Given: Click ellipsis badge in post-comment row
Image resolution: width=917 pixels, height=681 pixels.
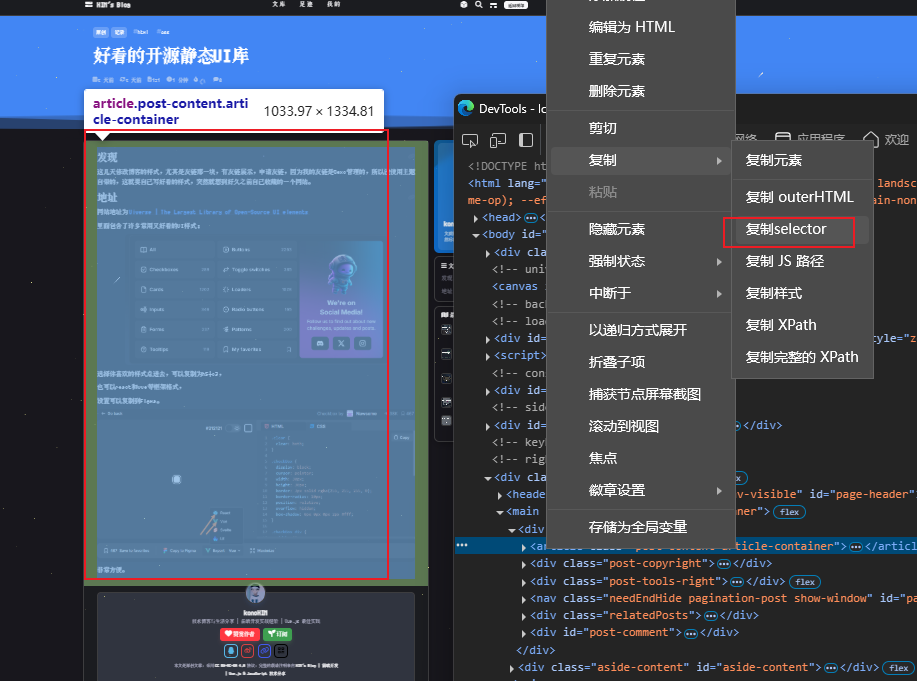Looking at the screenshot, I should (x=691, y=633).
